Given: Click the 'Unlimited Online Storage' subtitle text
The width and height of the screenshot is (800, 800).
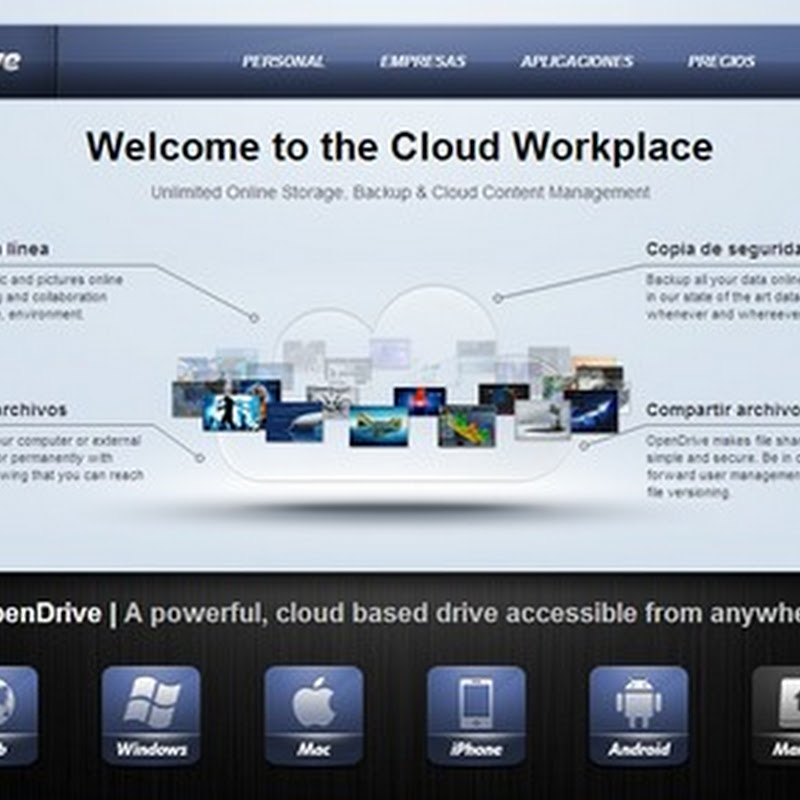Looking at the screenshot, I should coord(400,192).
